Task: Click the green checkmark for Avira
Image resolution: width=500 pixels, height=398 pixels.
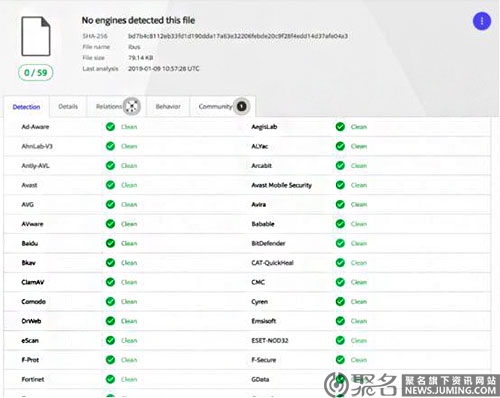Action: pos(340,204)
